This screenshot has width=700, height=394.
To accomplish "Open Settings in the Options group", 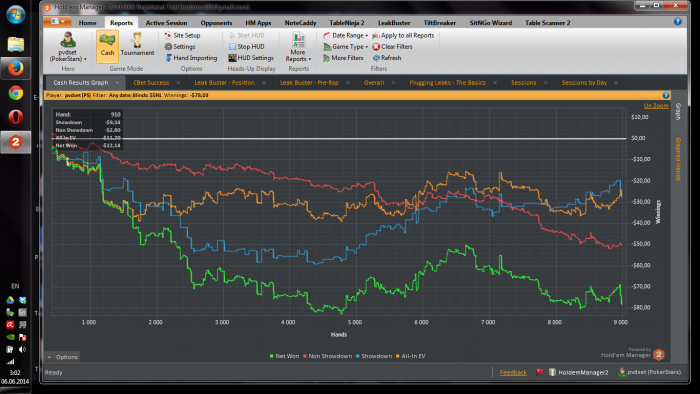I will pos(180,46).
